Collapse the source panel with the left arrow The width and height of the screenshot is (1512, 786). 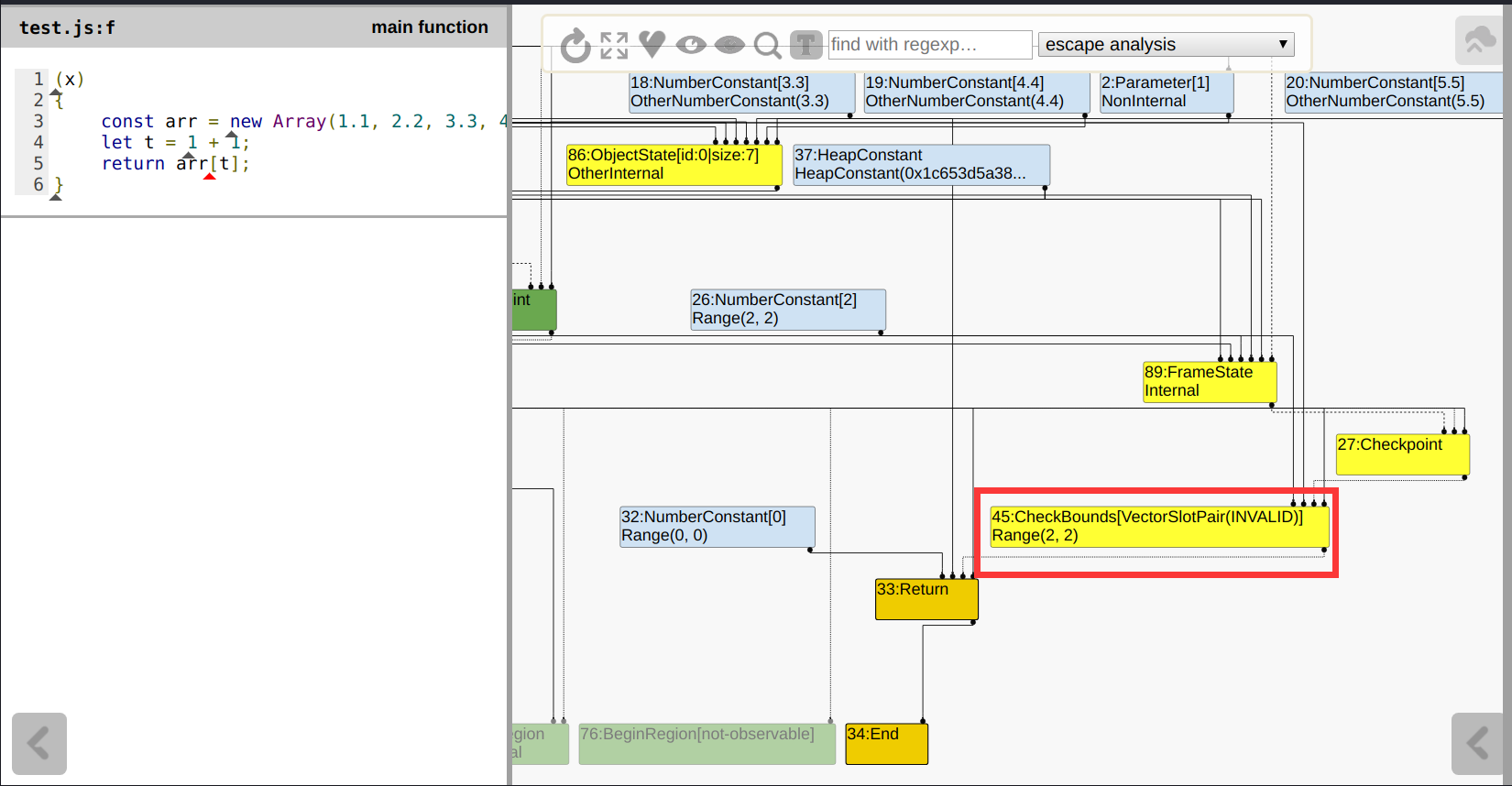[x=39, y=743]
